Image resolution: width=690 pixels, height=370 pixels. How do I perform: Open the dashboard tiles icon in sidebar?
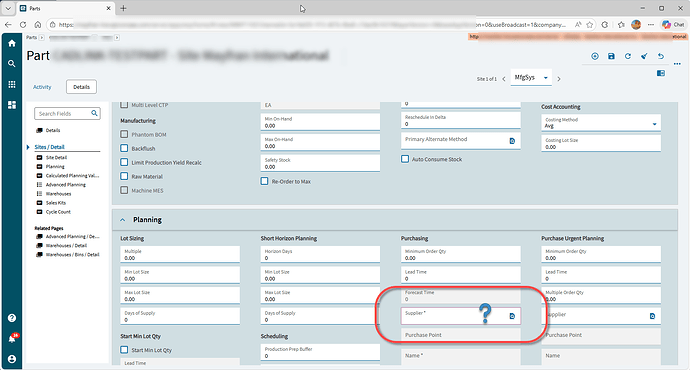click(x=12, y=105)
